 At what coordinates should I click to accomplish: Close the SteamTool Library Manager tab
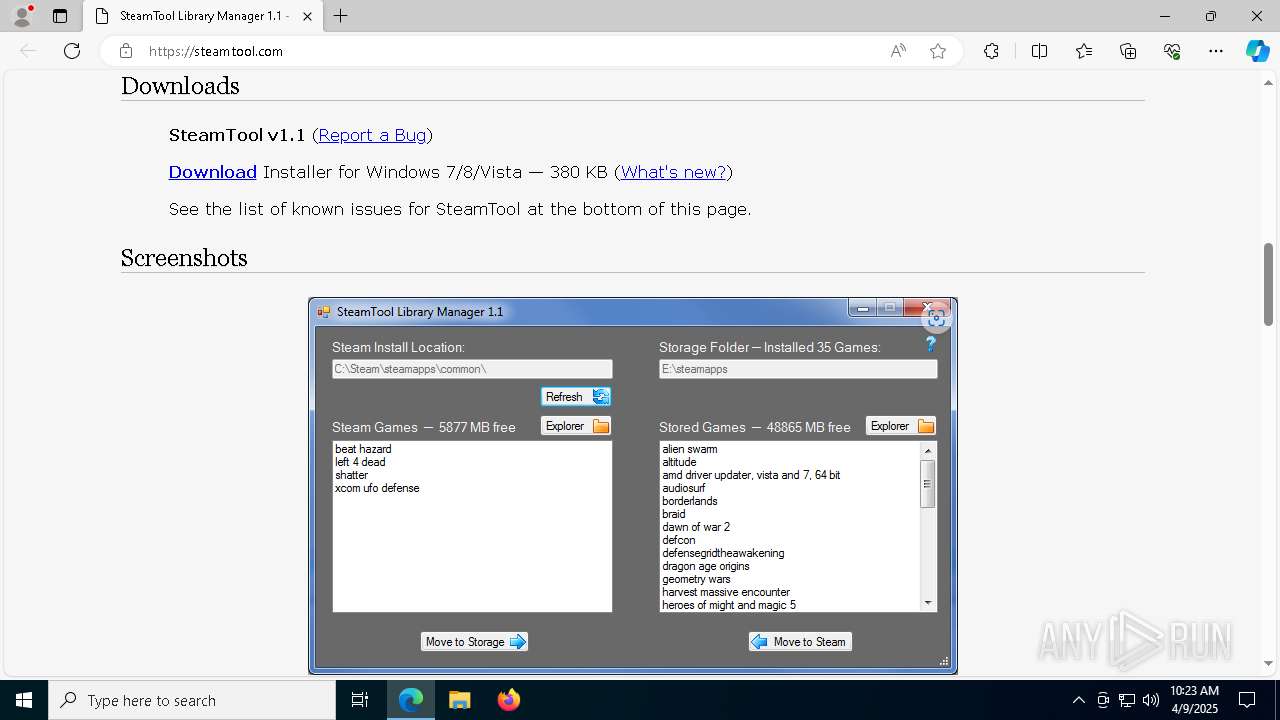(x=307, y=16)
